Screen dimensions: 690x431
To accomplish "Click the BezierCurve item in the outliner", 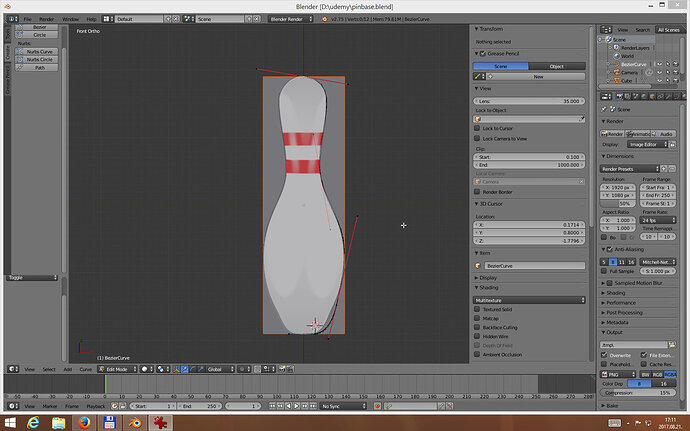I will [633, 64].
